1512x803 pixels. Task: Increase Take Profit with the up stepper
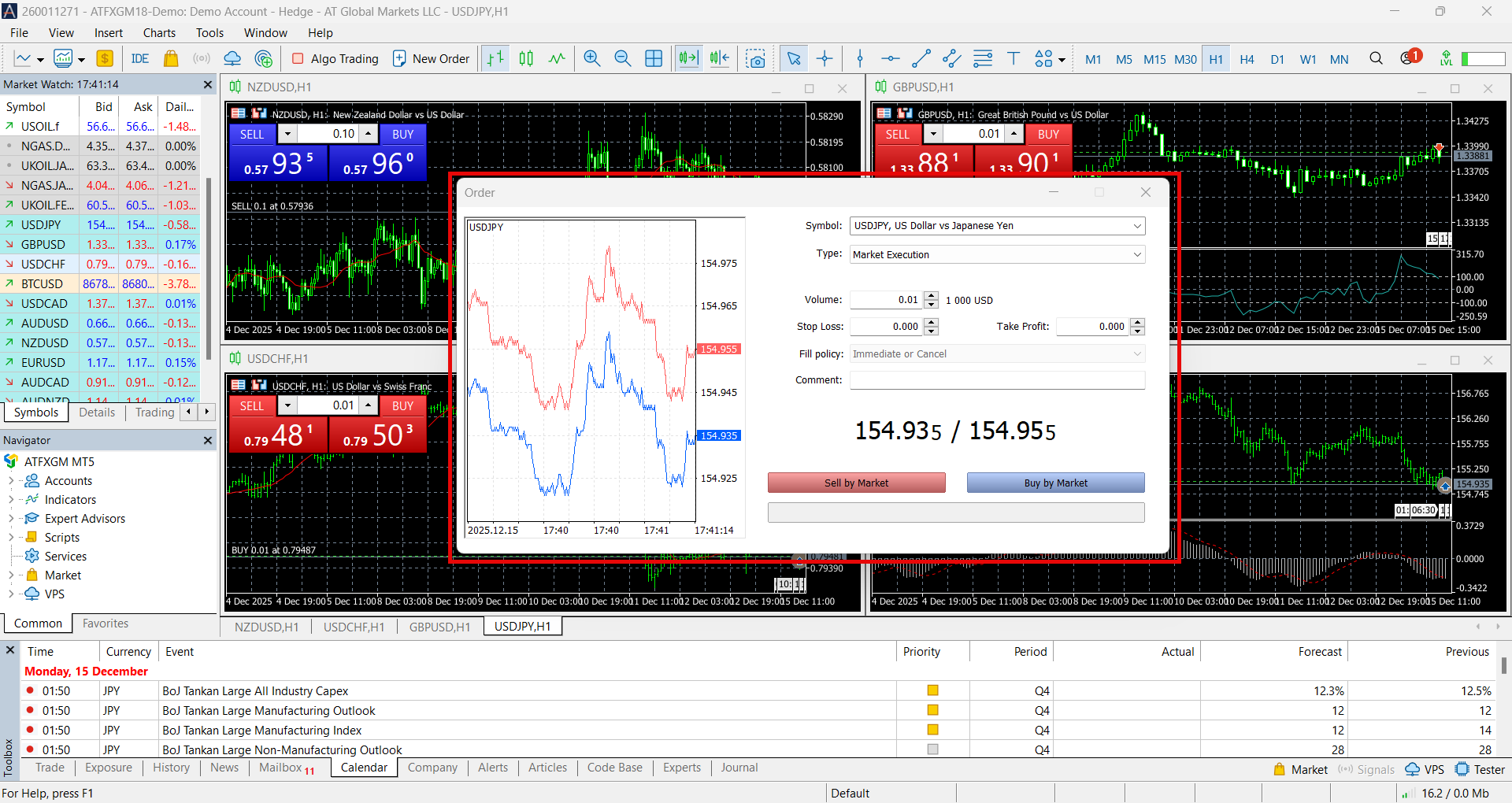pyautogui.click(x=1137, y=323)
